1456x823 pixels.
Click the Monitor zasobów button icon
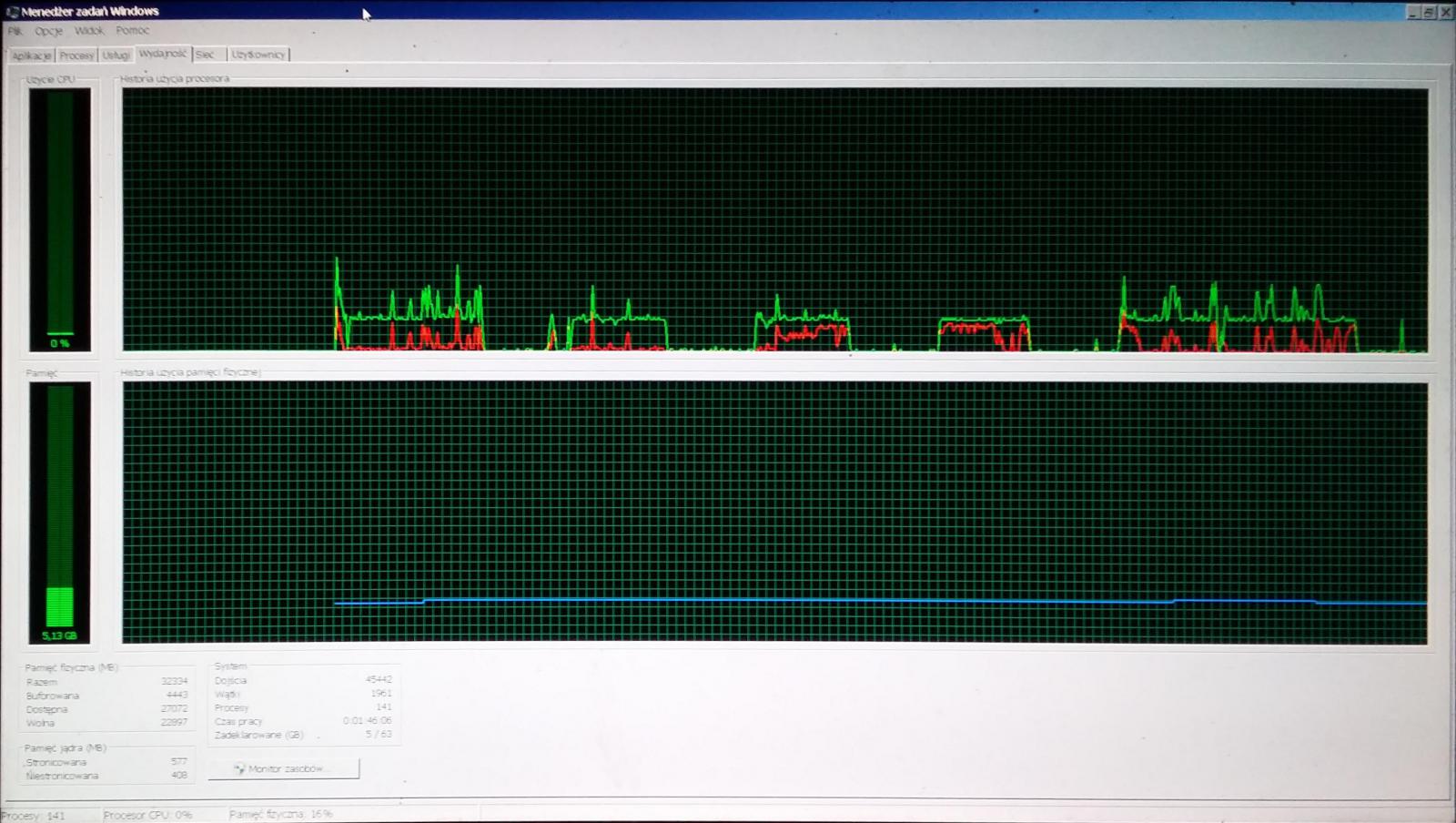pos(239,769)
